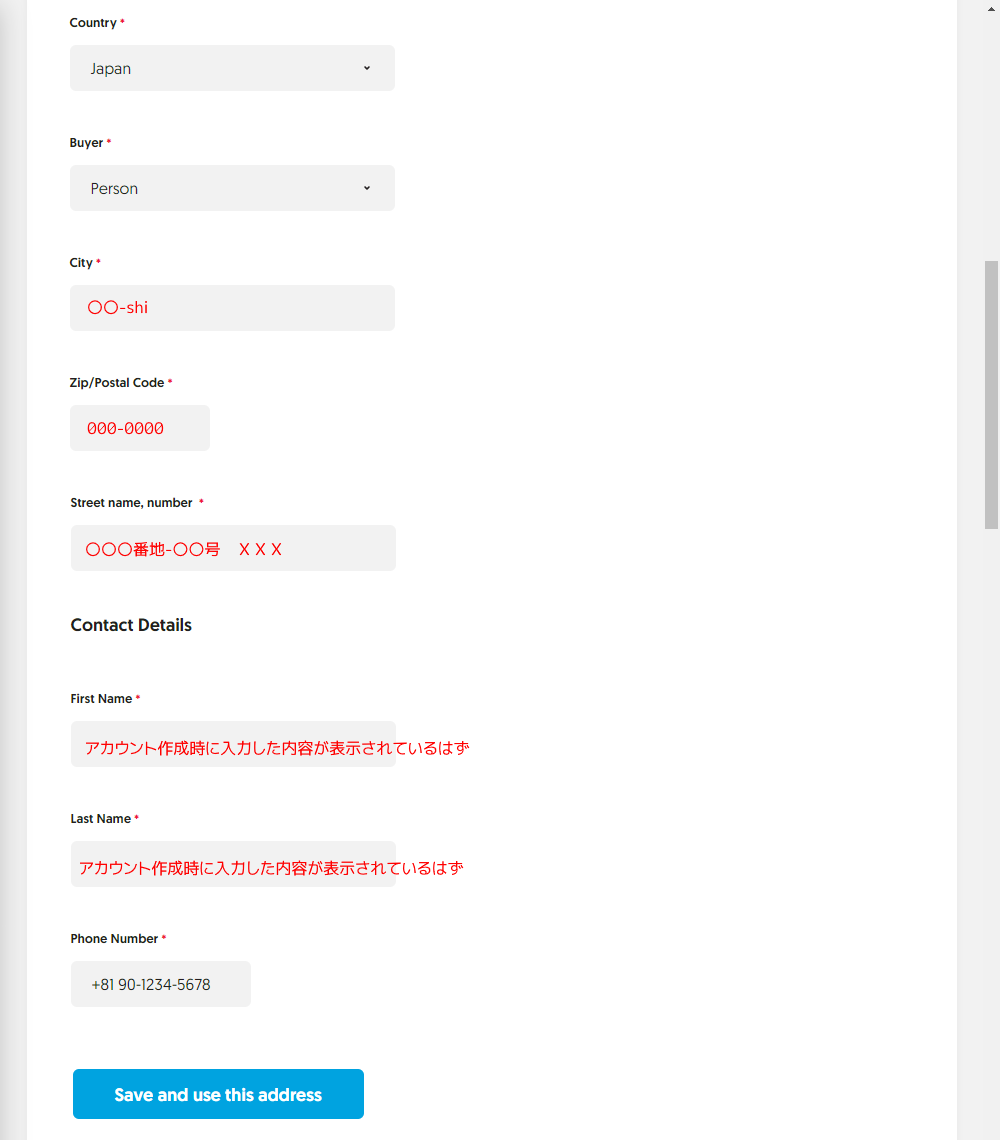Click the vertical scrollbar thumb
This screenshot has height=1140, width=1000.
click(991, 395)
